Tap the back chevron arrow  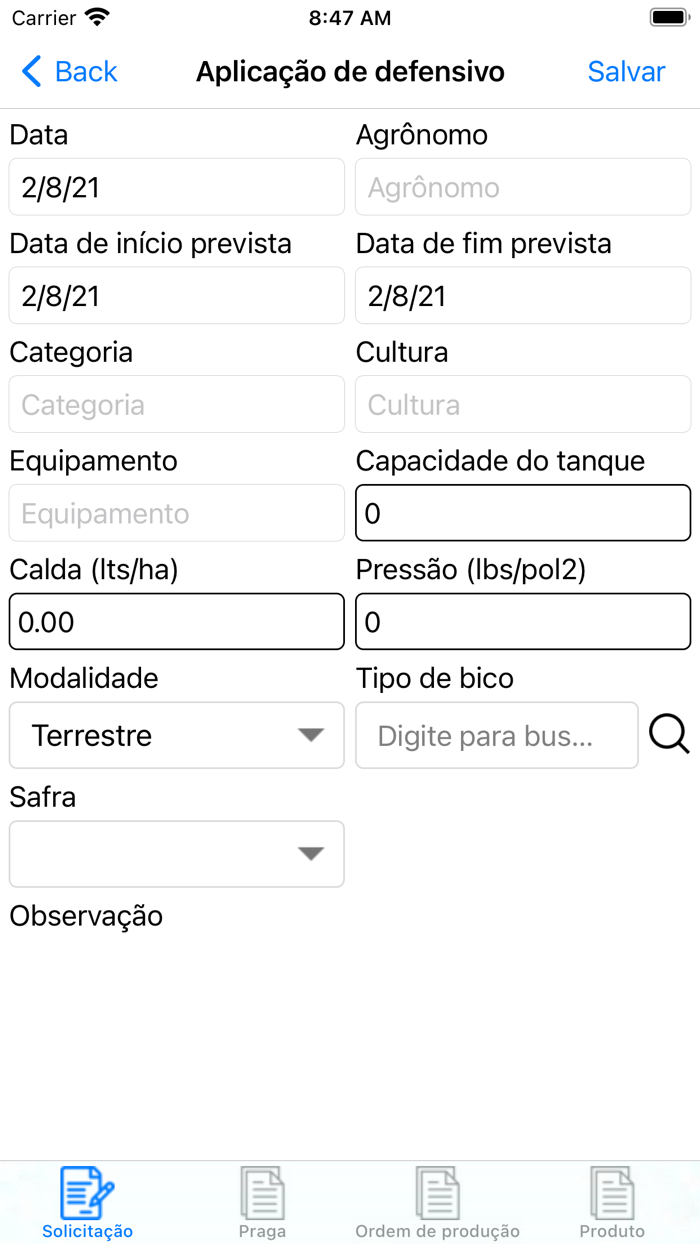29,71
